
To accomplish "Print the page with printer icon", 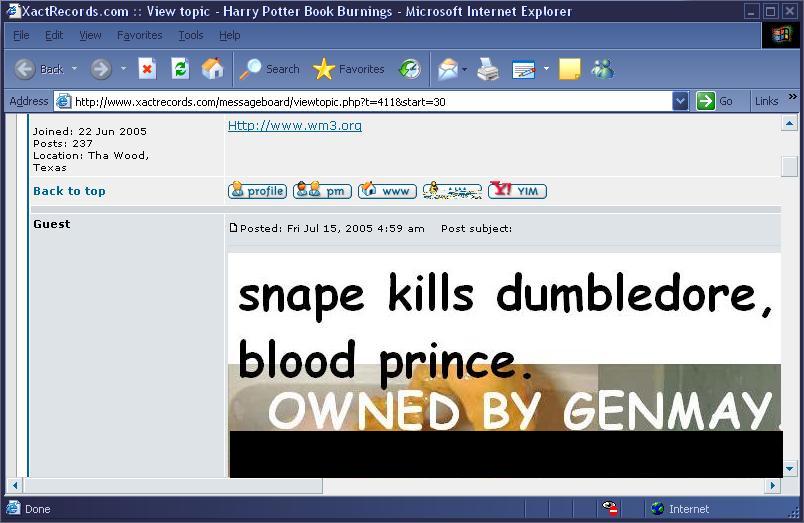I will [x=488, y=69].
